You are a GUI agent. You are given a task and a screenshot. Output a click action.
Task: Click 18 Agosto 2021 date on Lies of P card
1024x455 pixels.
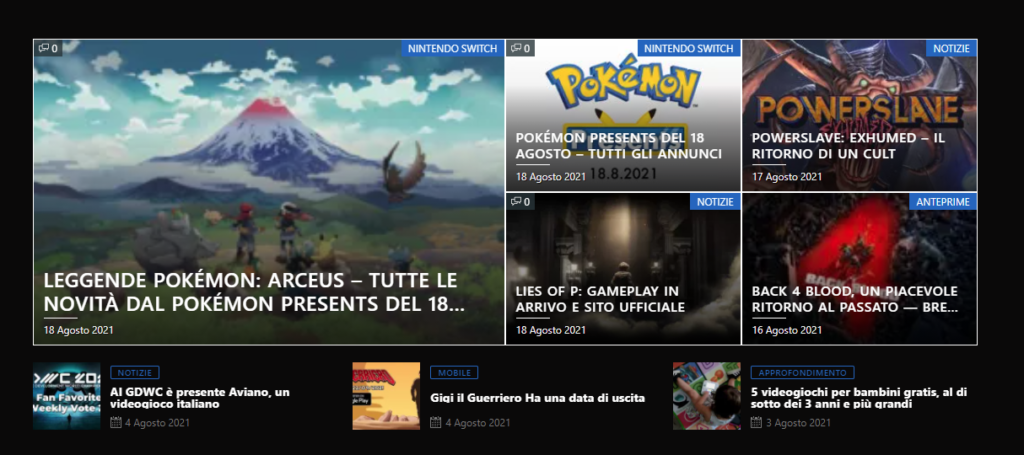pyautogui.click(x=551, y=330)
